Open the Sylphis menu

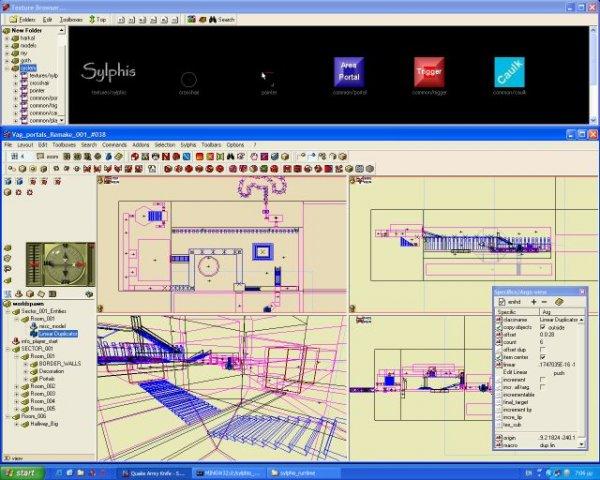tap(188, 145)
